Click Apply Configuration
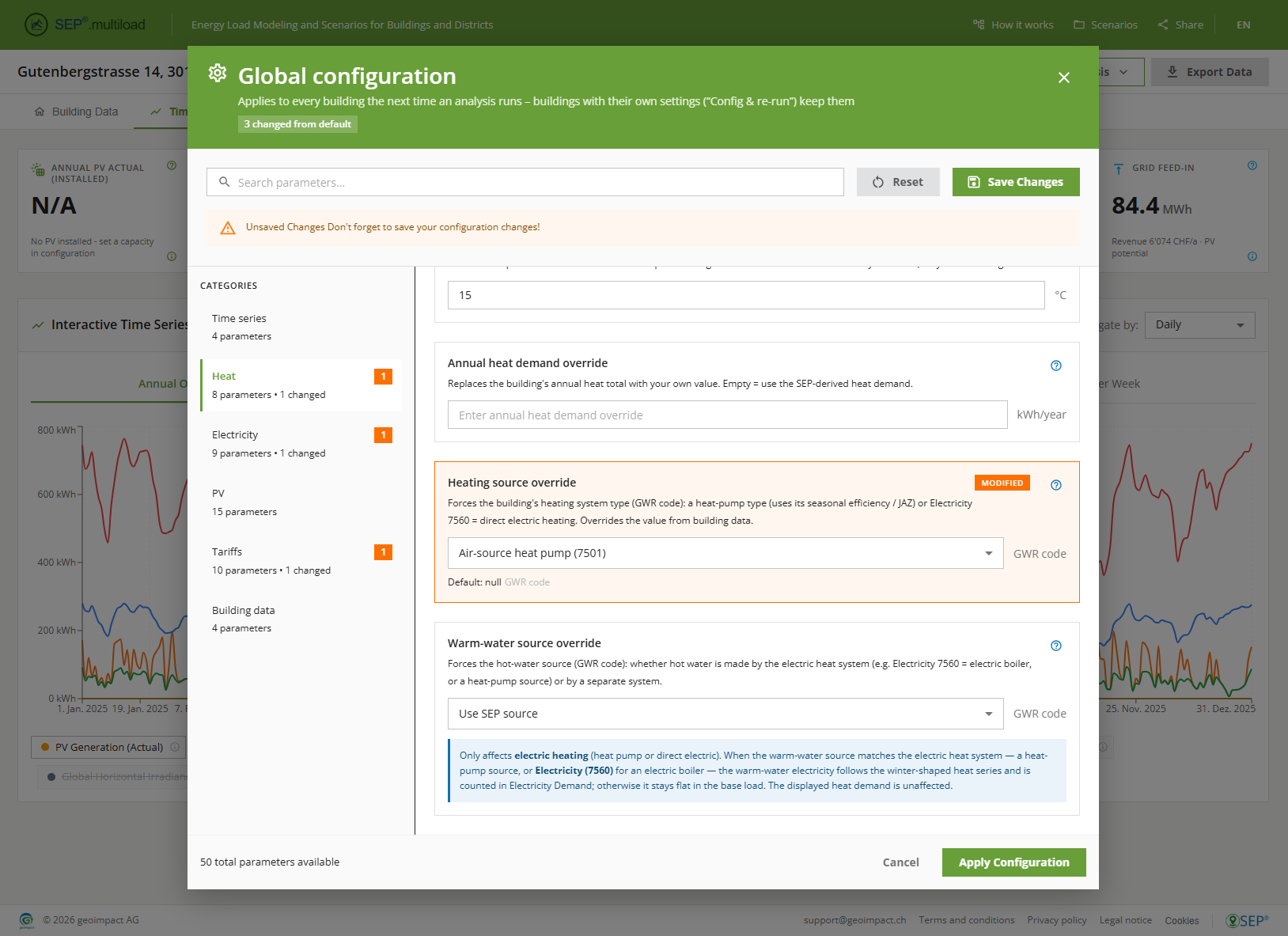Screen dimensions: 1288x936 tap(1014, 862)
